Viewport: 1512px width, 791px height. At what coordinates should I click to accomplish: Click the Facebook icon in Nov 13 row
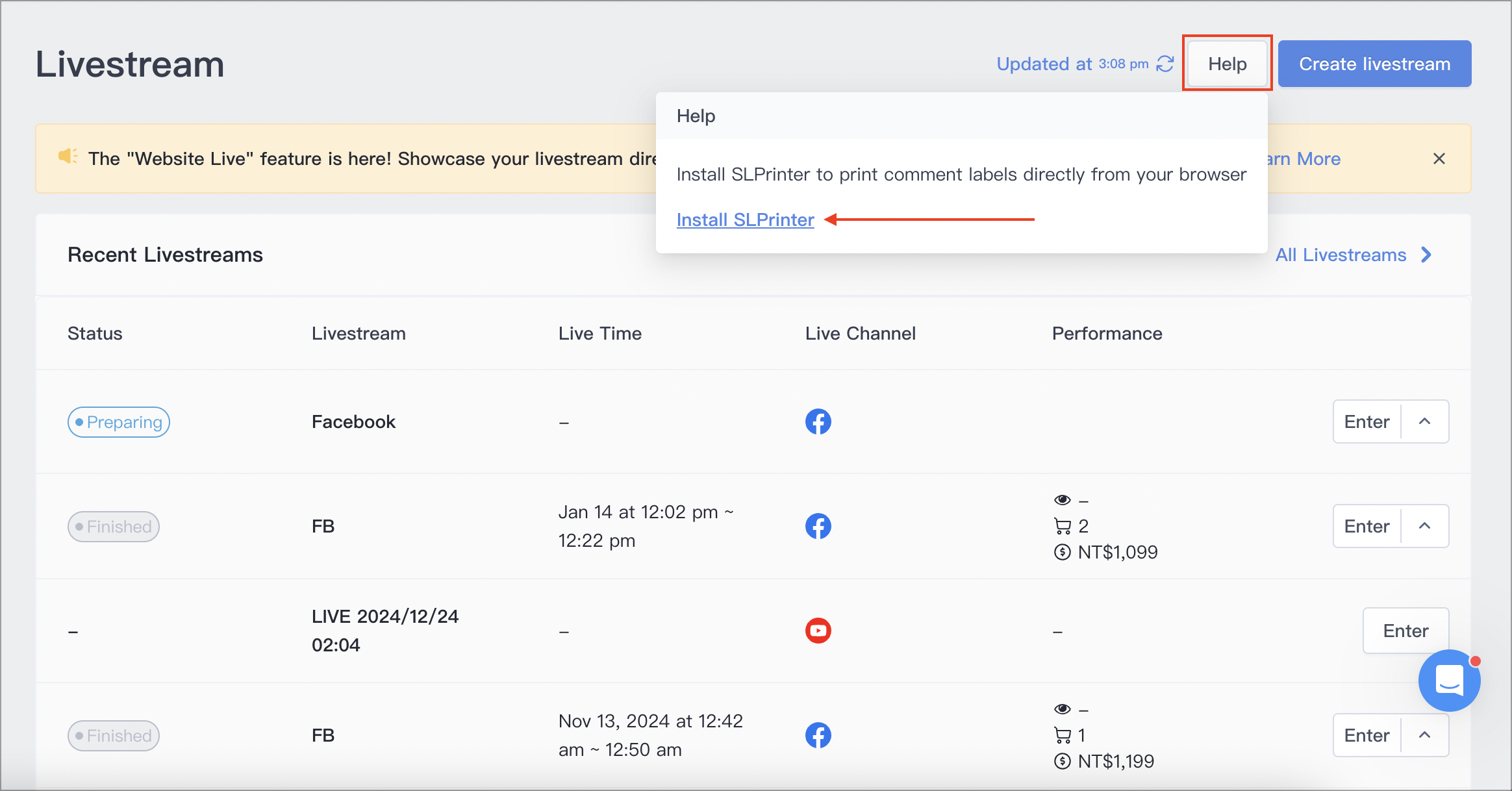(818, 735)
